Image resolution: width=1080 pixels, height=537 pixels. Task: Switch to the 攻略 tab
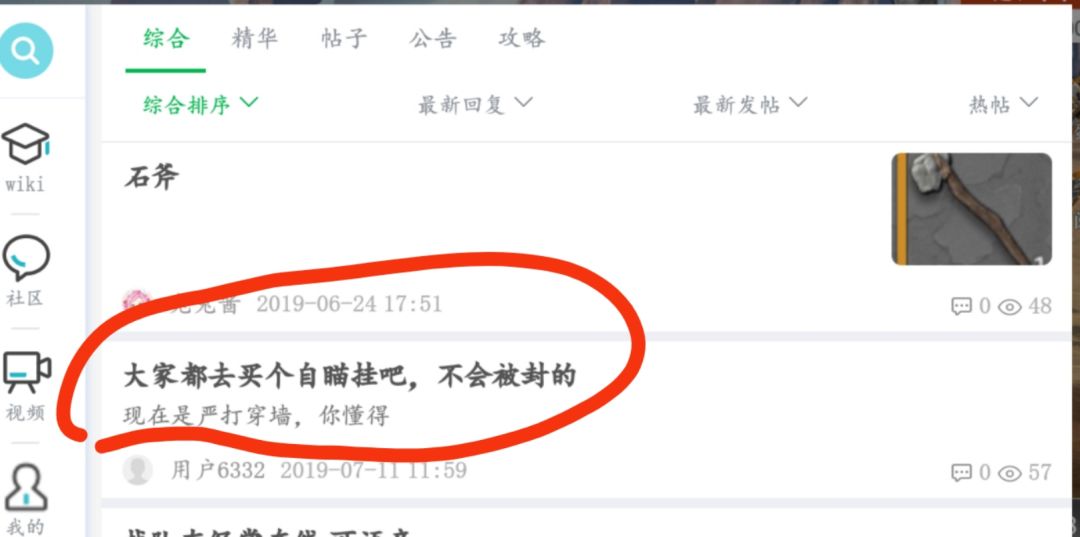point(521,38)
